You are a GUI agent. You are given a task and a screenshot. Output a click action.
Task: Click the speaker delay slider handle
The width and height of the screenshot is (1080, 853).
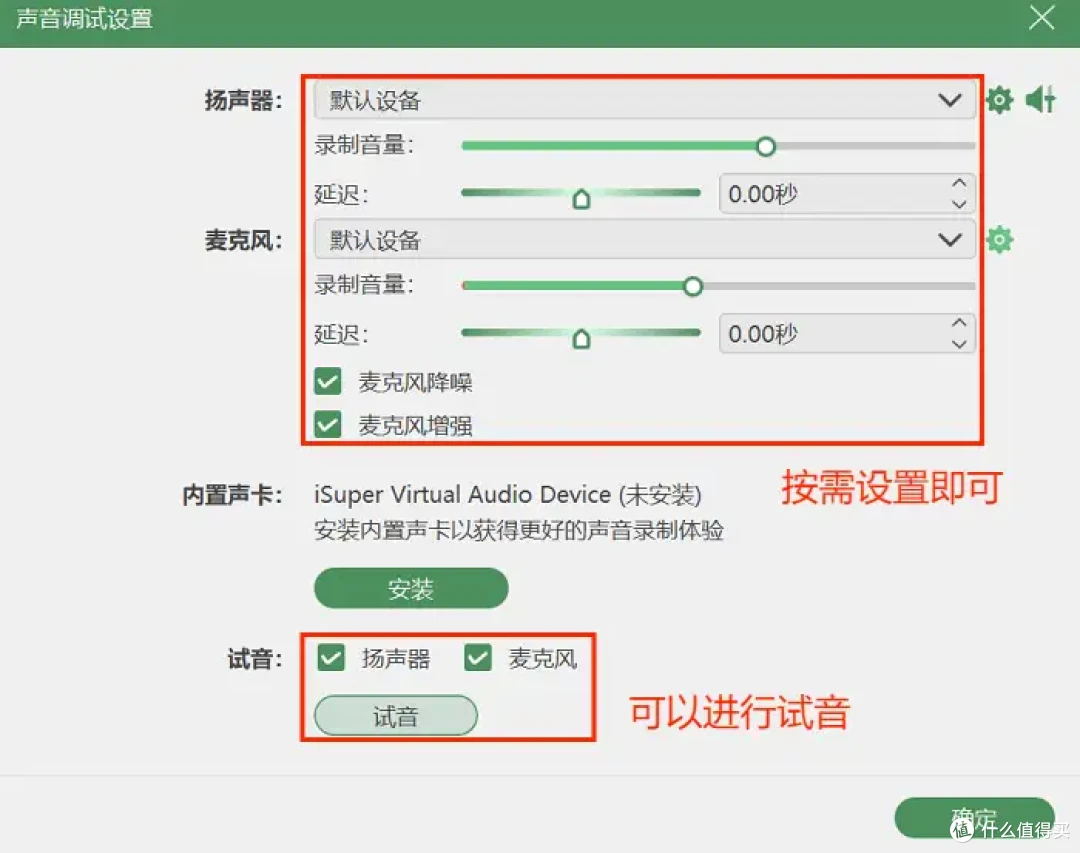tap(581, 199)
